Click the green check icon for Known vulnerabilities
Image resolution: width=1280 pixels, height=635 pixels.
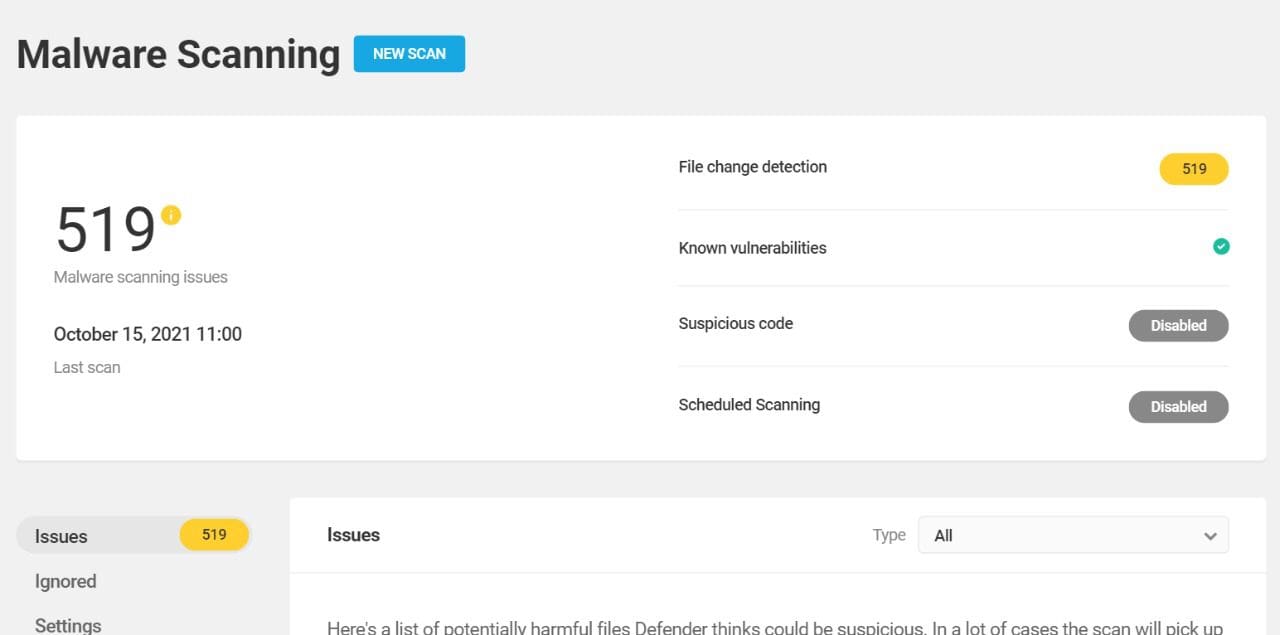pyautogui.click(x=1220, y=246)
